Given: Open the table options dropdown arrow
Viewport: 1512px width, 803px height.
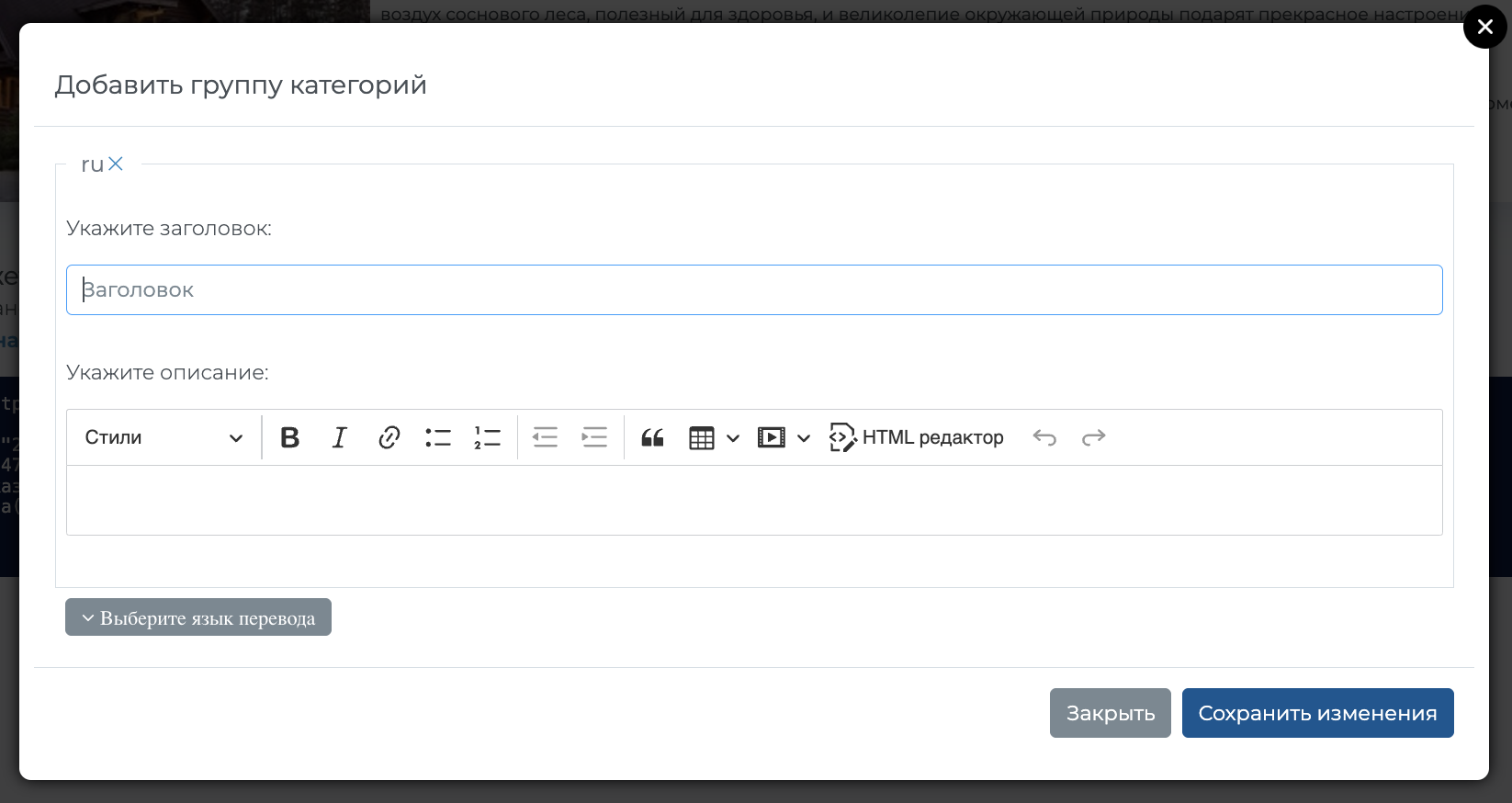Looking at the screenshot, I should coord(733,438).
